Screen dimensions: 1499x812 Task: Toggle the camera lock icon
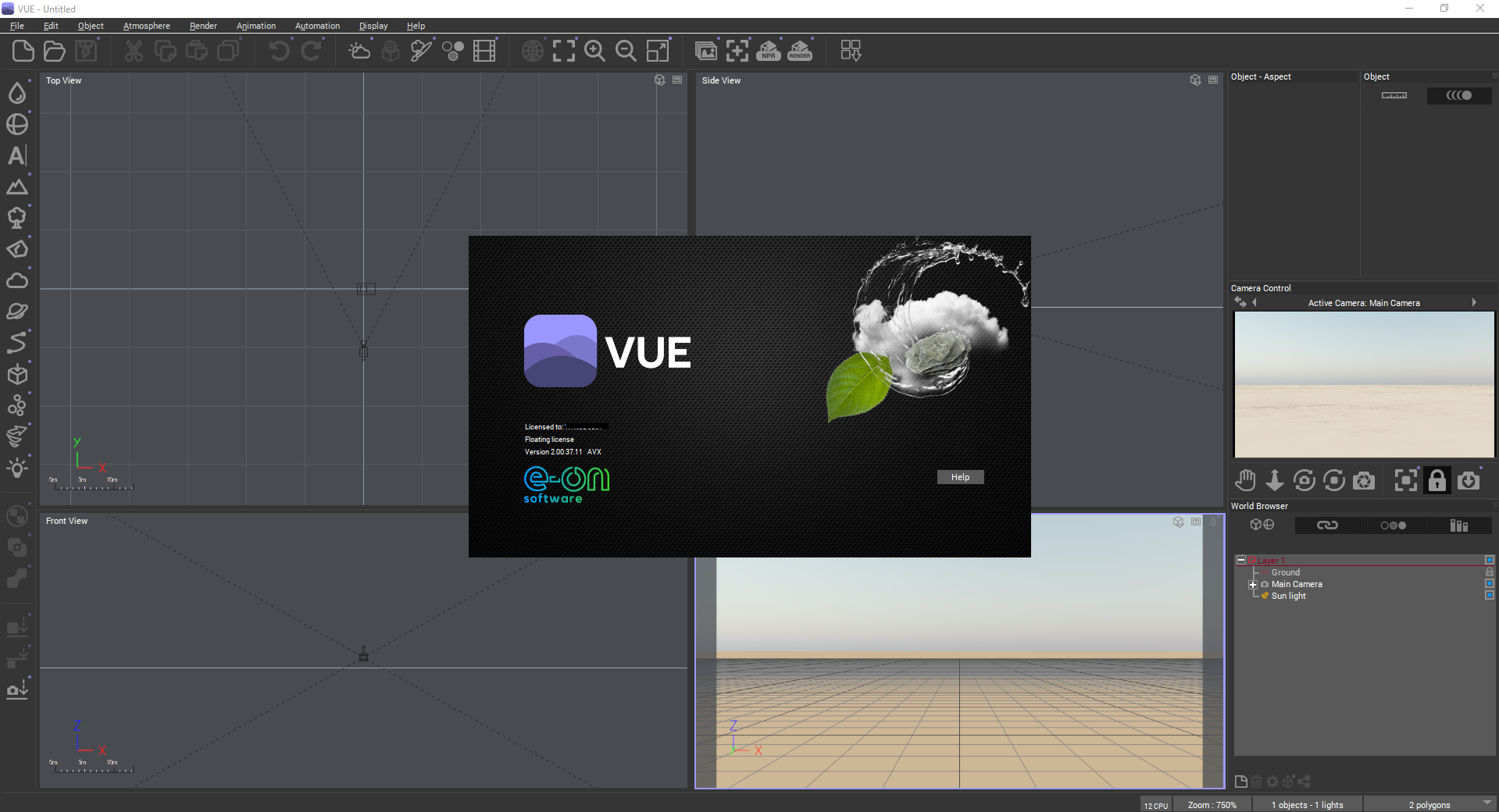pyautogui.click(x=1437, y=480)
